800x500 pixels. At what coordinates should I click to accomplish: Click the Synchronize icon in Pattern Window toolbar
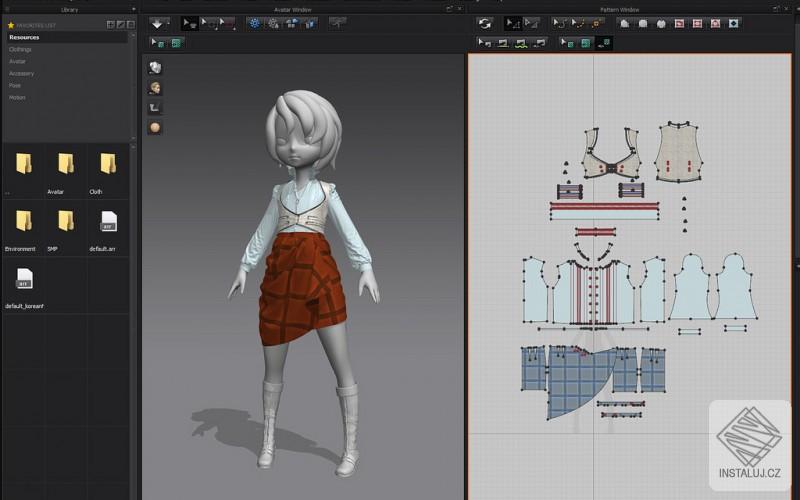click(x=485, y=23)
